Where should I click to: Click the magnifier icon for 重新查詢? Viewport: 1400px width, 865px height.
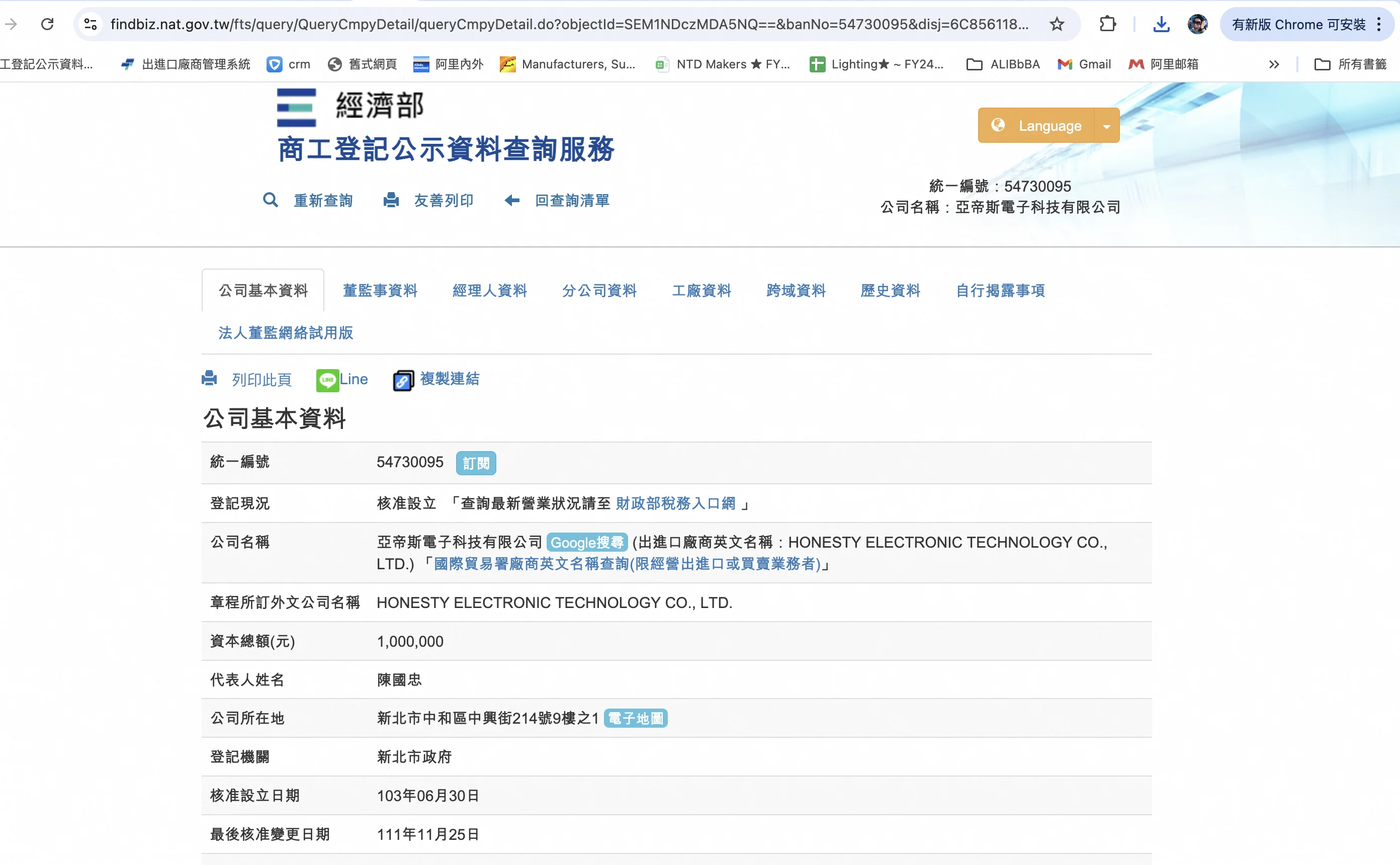tap(270, 200)
